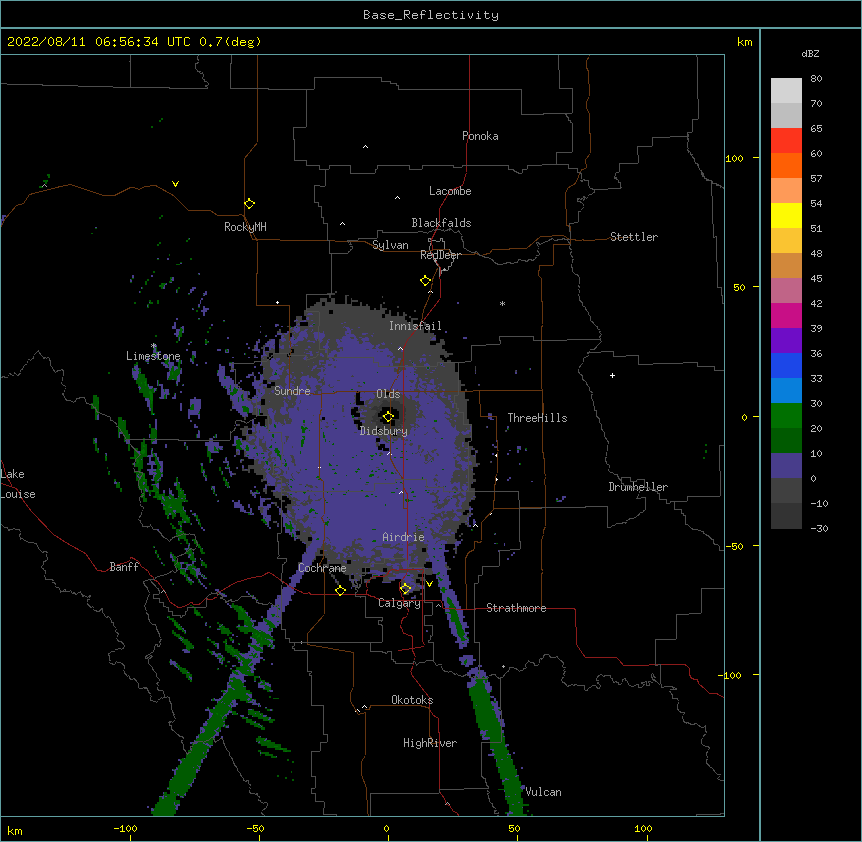Click the -100 tick on the bottom axis

125,828
